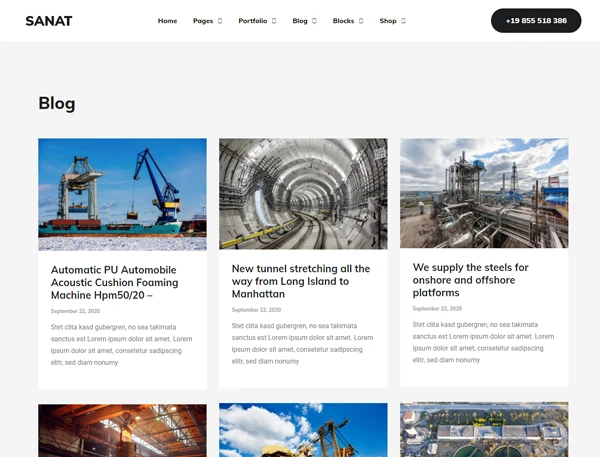Open the Home menu item
The width and height of the screenshot is (600, 457).
(167, 21)
